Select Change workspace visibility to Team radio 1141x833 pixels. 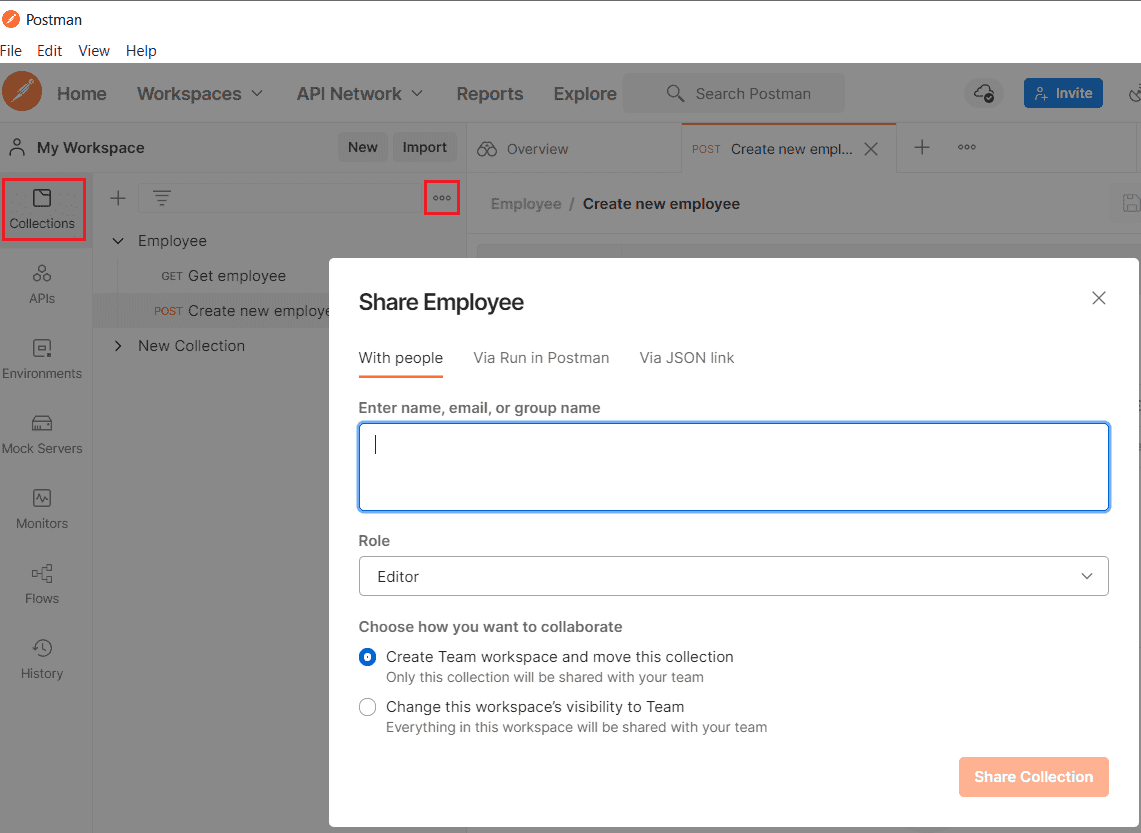[367, 707]
